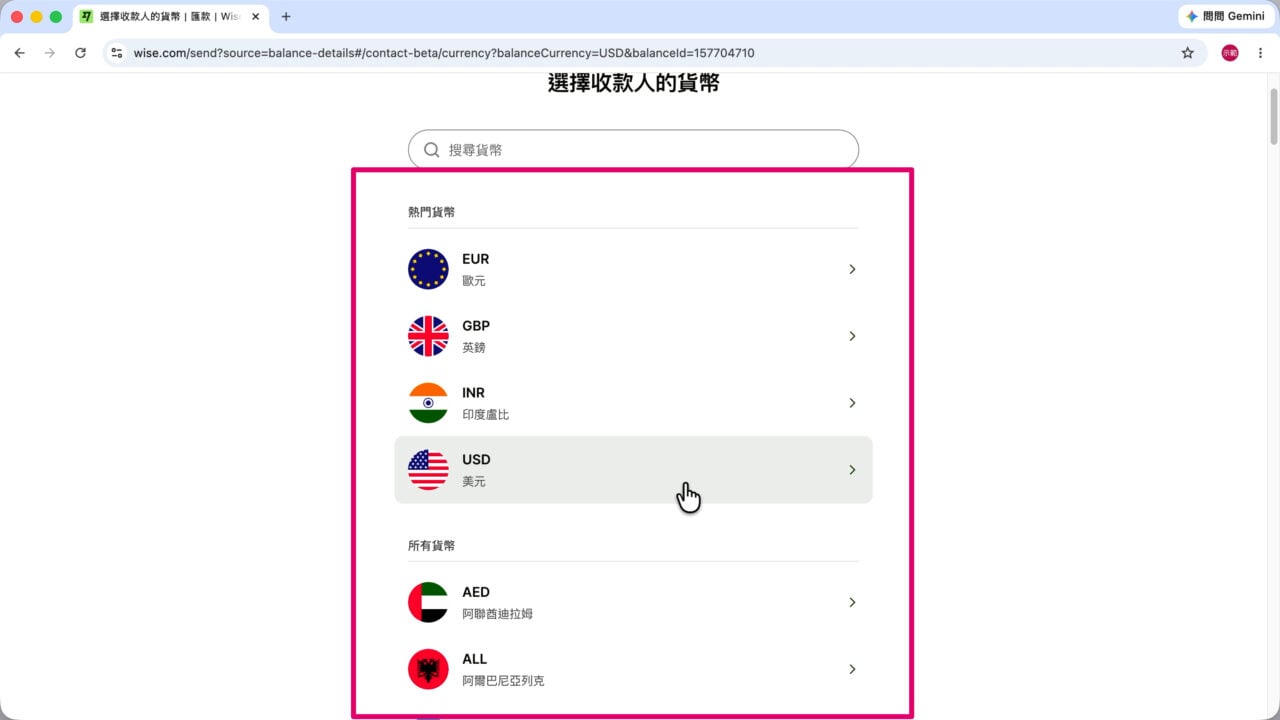Click the magnifier icon in currency search

click(432, 149)
